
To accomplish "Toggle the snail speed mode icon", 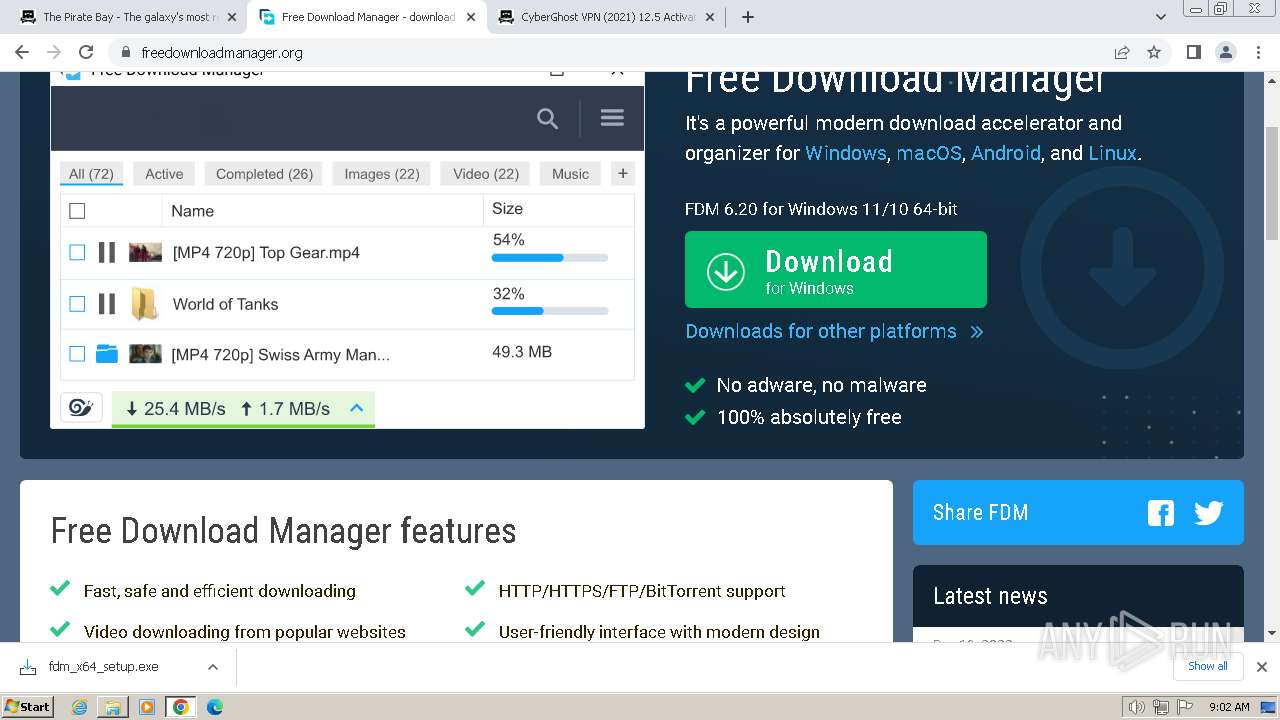I will (82, 407).
